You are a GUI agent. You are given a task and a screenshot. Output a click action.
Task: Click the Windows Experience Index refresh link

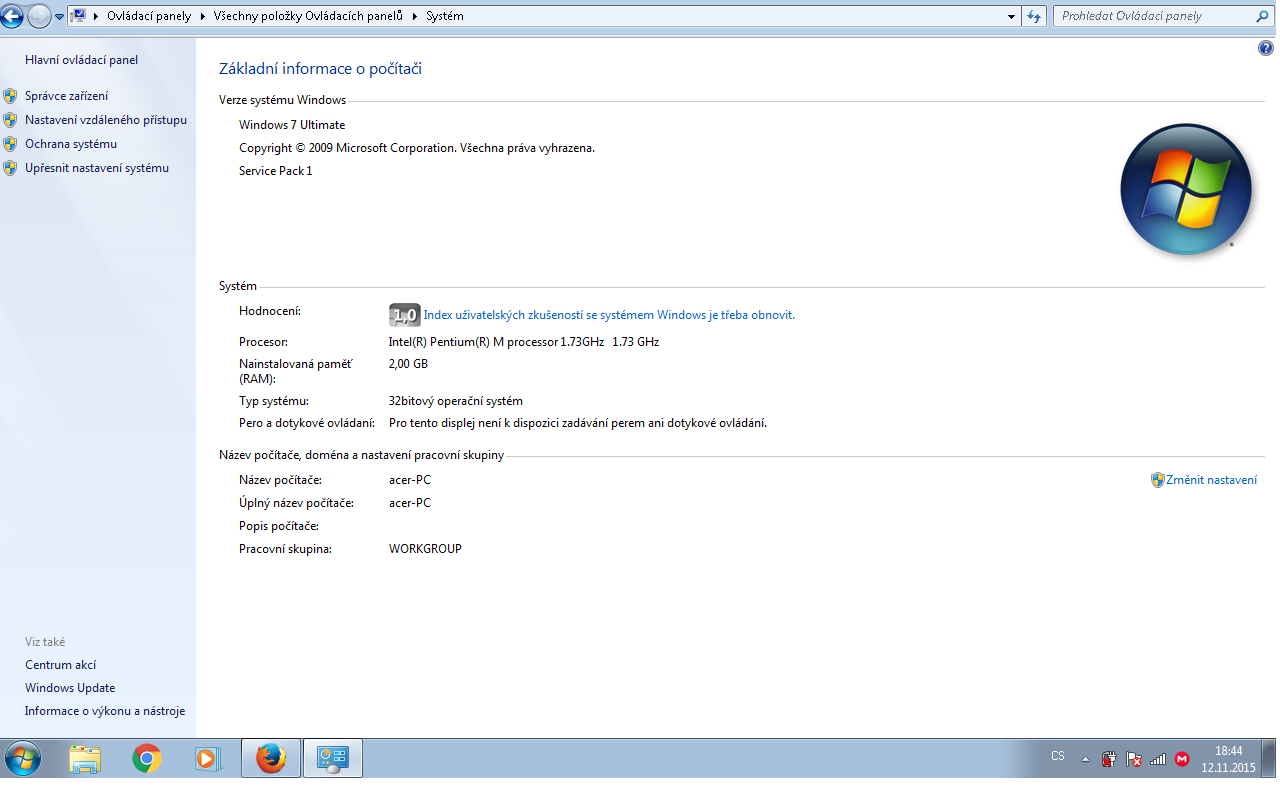(x=608, y=315)
